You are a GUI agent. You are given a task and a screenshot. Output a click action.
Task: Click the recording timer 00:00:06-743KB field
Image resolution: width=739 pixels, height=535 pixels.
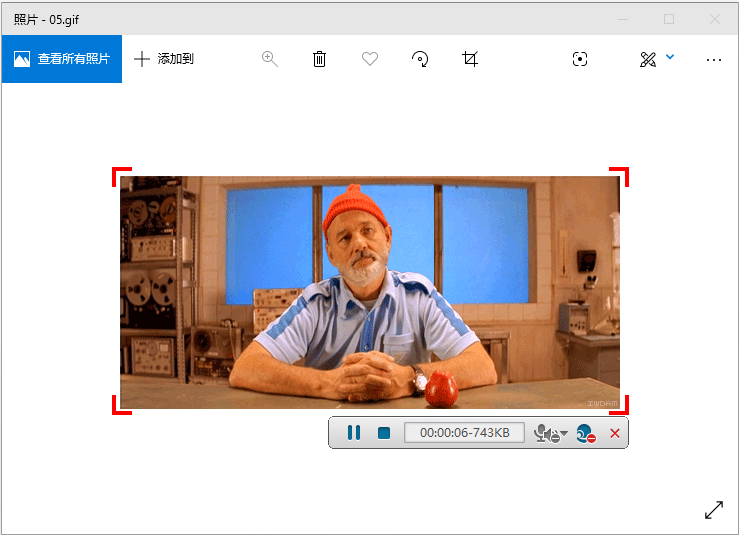pyautogui.click(x=464, y=433)
